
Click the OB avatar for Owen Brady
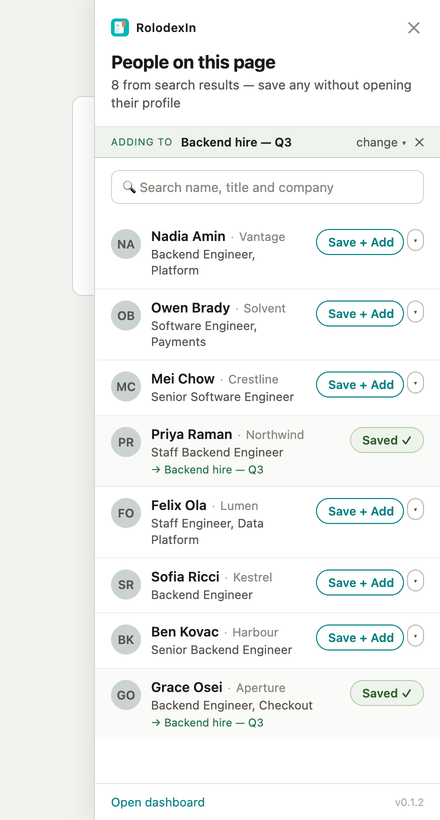click(126, 315)
